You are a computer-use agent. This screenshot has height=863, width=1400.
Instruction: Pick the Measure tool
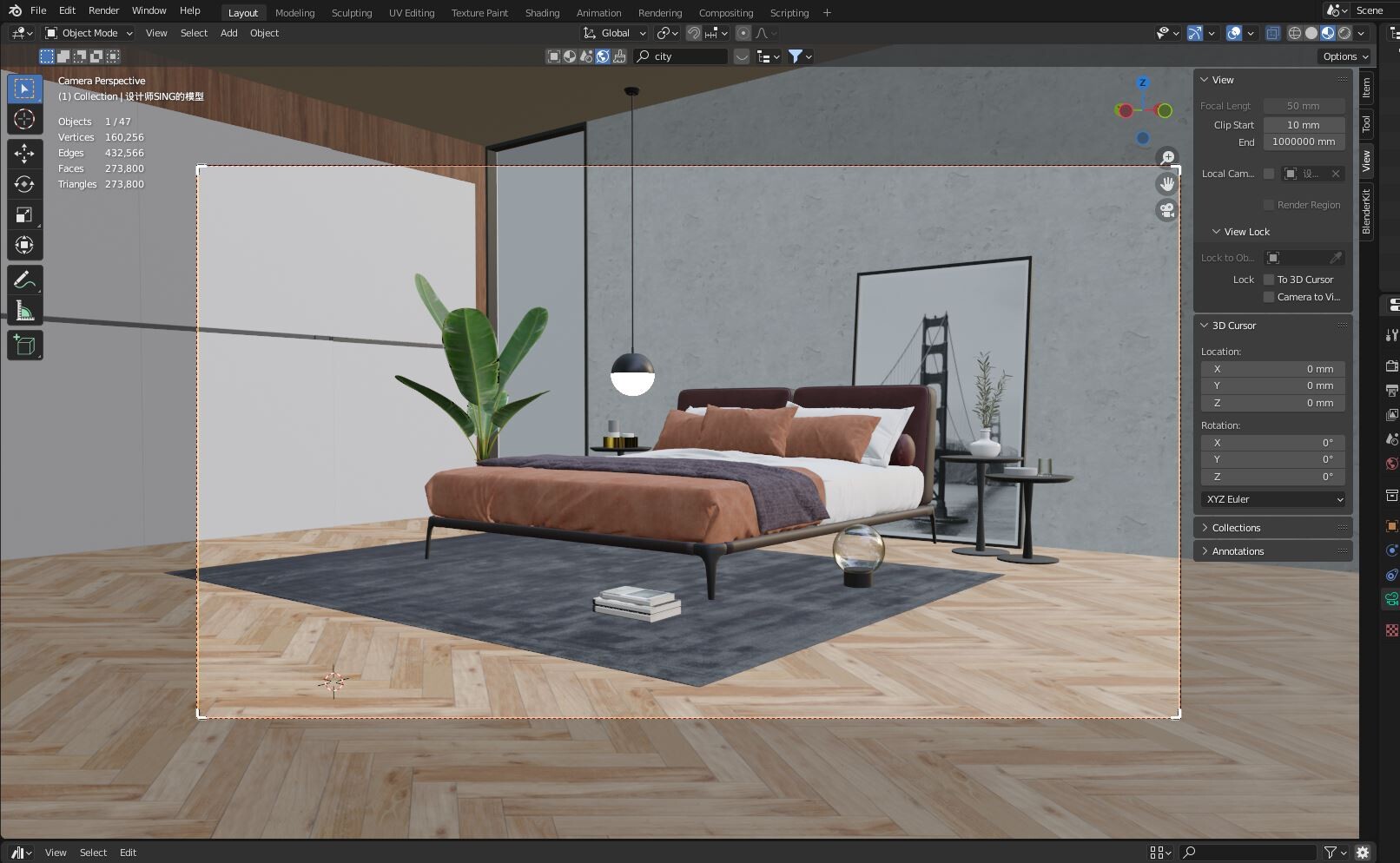pyautogui.click(x=24, y=309)
